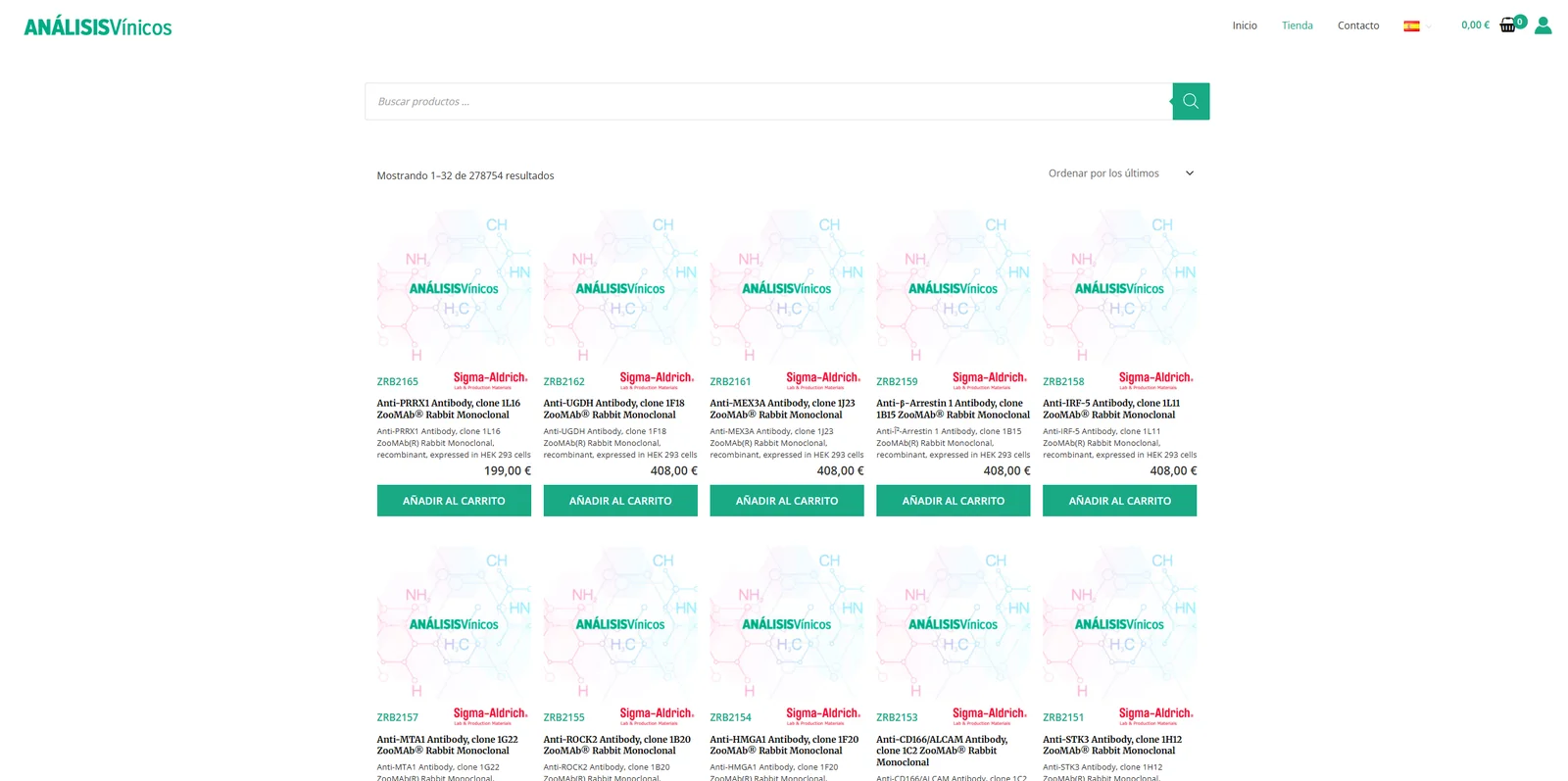This screenshot has height=781, width=1568.
Task: Add Anti-PRRX1 Antibody to cart
Action: point(454,501)
